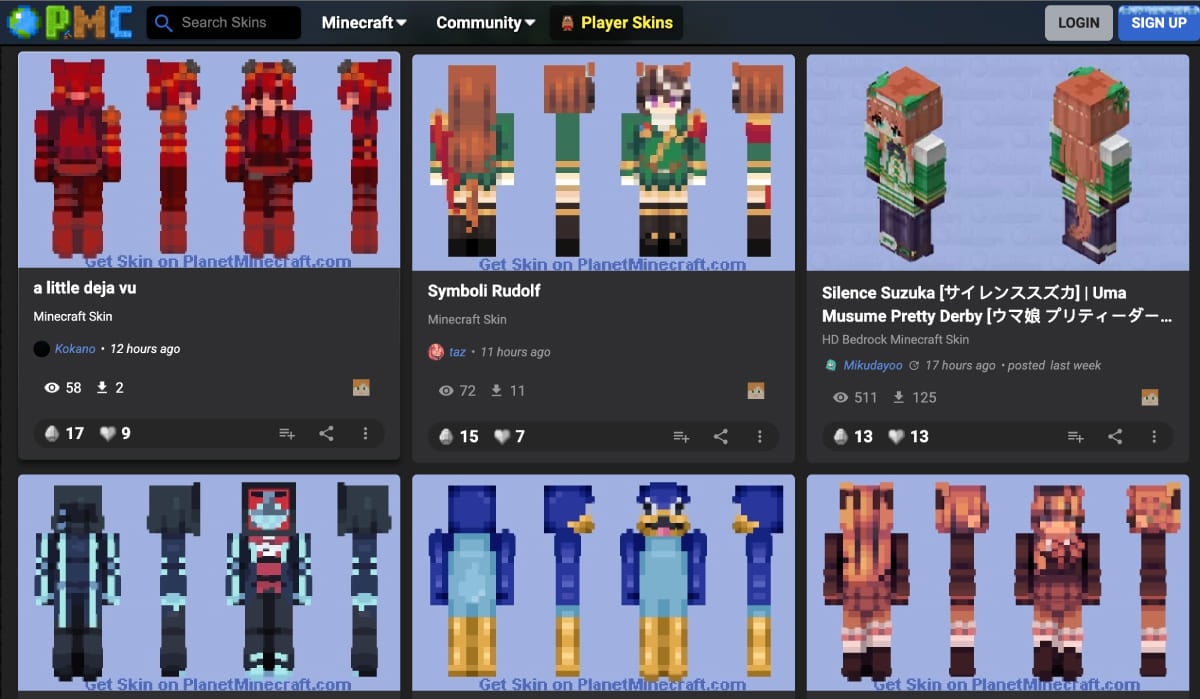Open the Community dropdown menu
This screenshot has width=1200, height=699.
[x=485, y=22]
